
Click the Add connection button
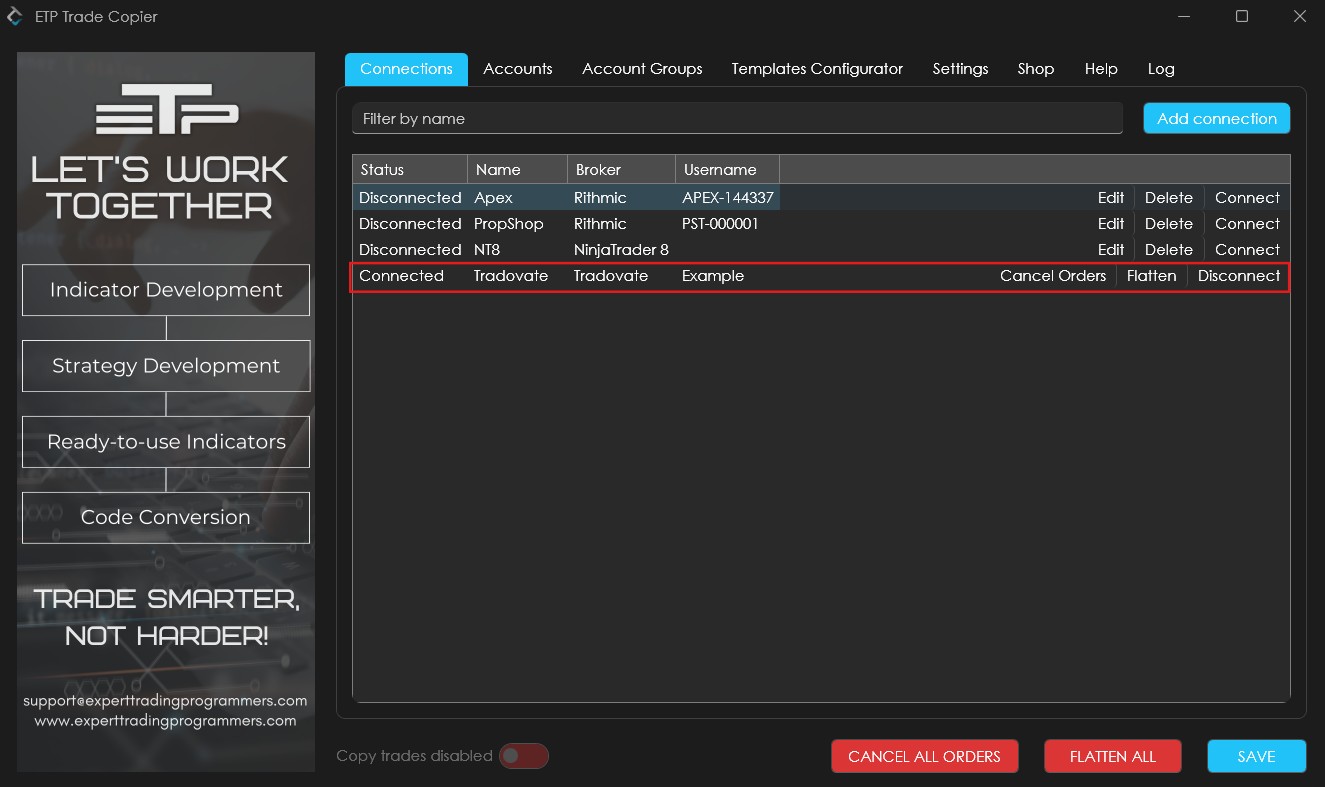(x=1216, y=118)
